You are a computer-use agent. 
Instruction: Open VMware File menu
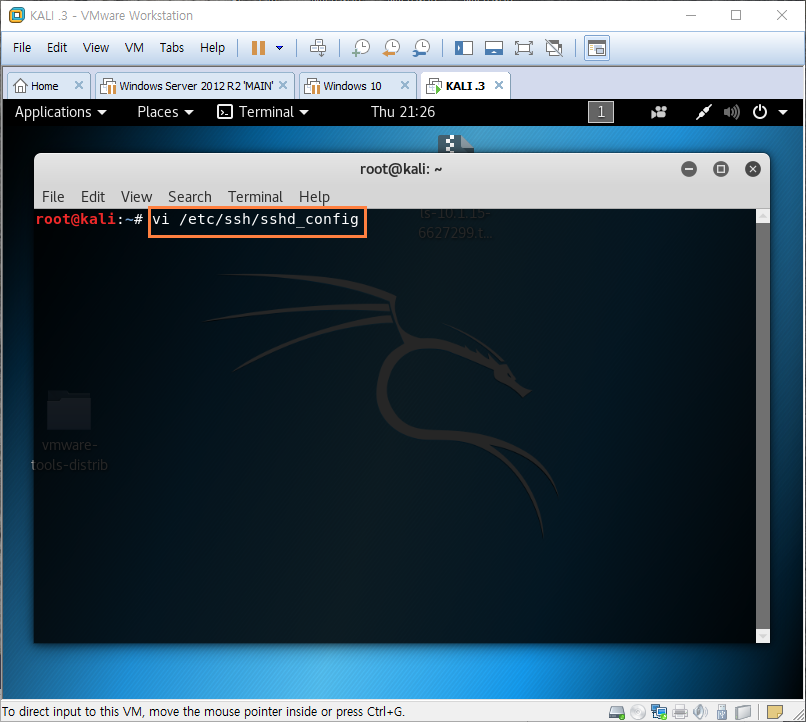[x=22, y=48]
